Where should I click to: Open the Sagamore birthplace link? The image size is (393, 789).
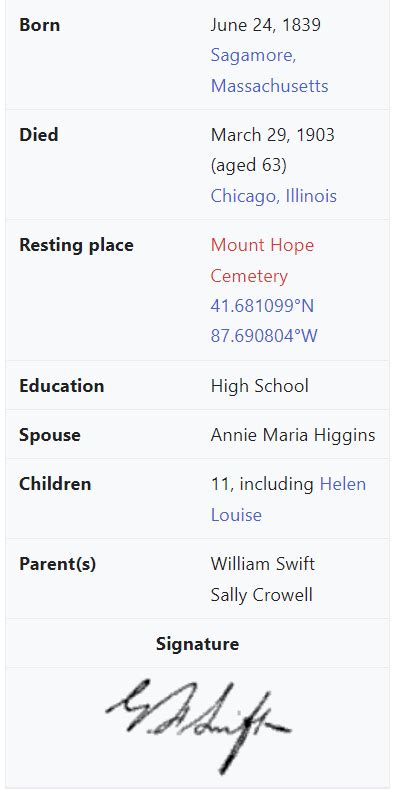click(x=253, y=55)
